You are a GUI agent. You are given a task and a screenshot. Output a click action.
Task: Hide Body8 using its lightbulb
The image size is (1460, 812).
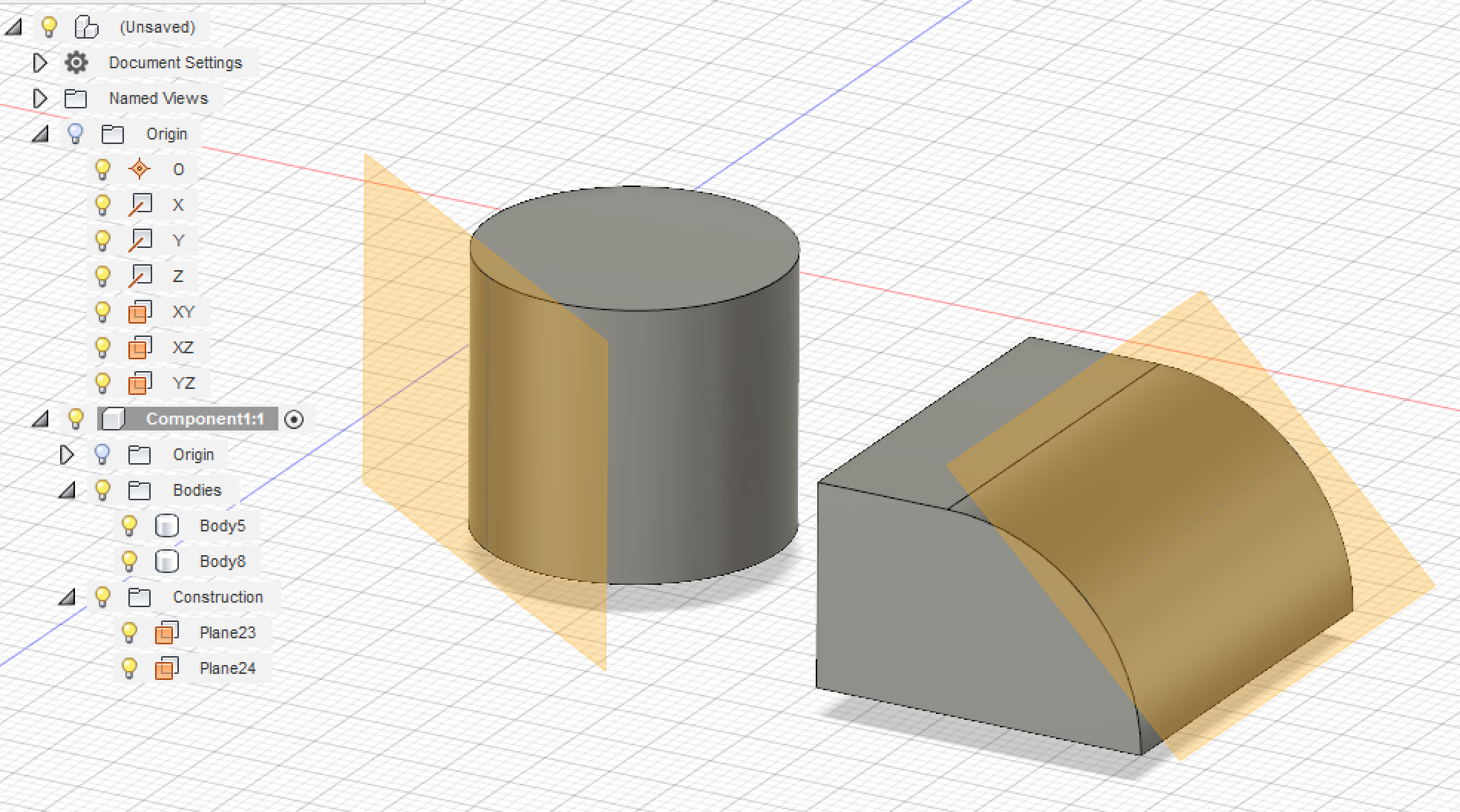click(x=130, y=561)
